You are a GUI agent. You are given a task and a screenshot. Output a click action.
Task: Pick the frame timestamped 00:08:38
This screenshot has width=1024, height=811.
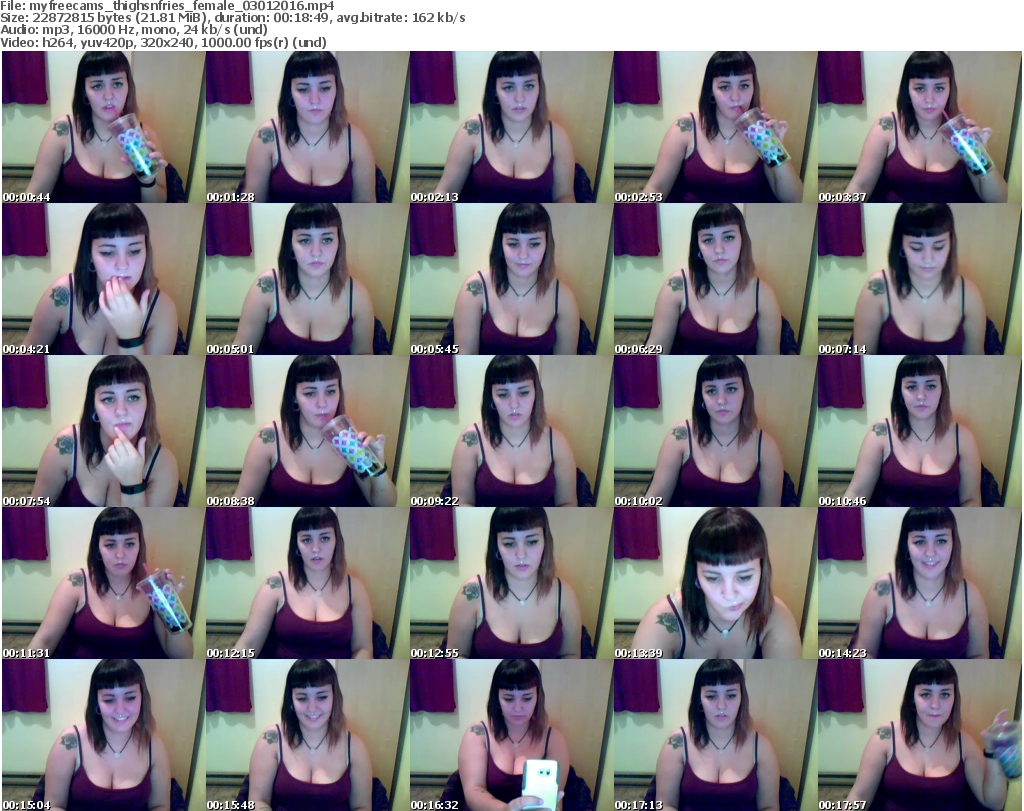[308, 431]
